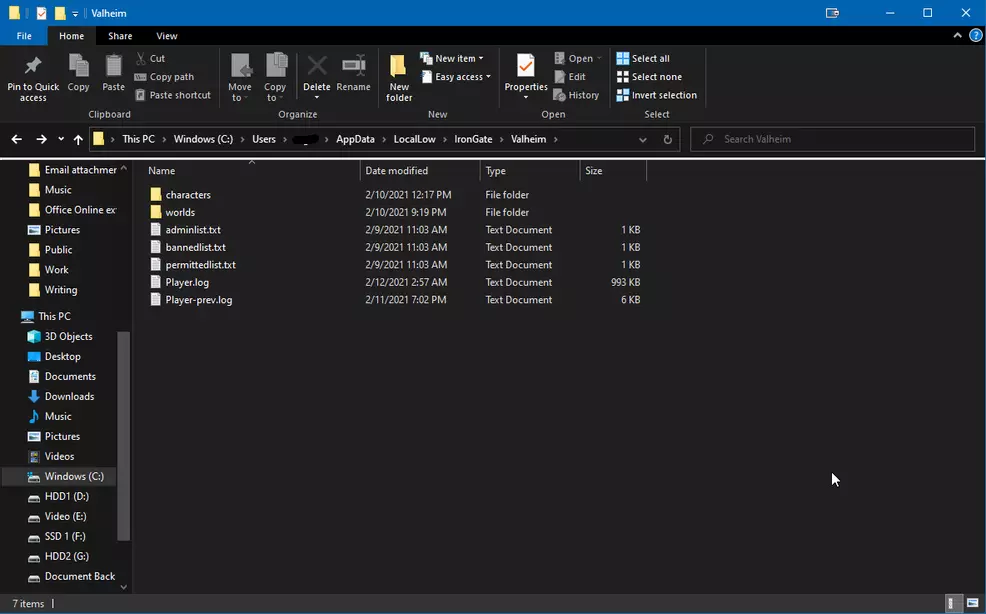This screenshot has width=986, height=614.
Task: Click Copy path command
Action: click(164, 77)
